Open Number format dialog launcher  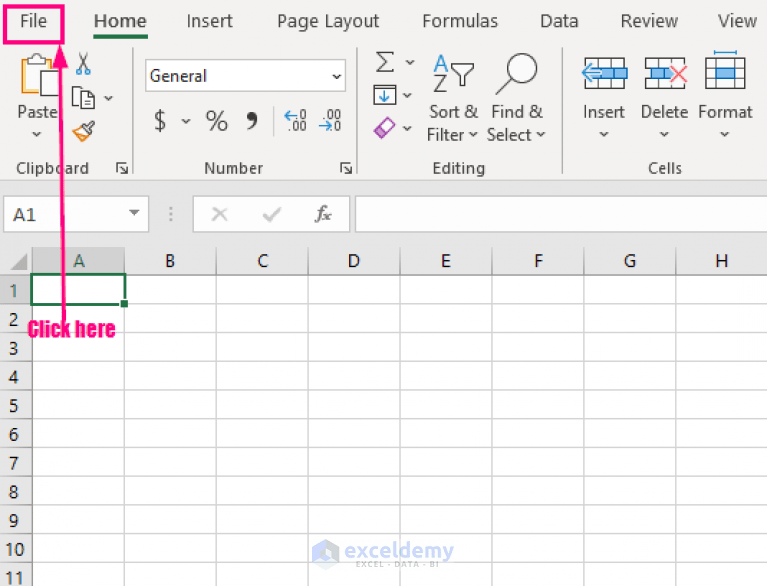coord(346,168)
